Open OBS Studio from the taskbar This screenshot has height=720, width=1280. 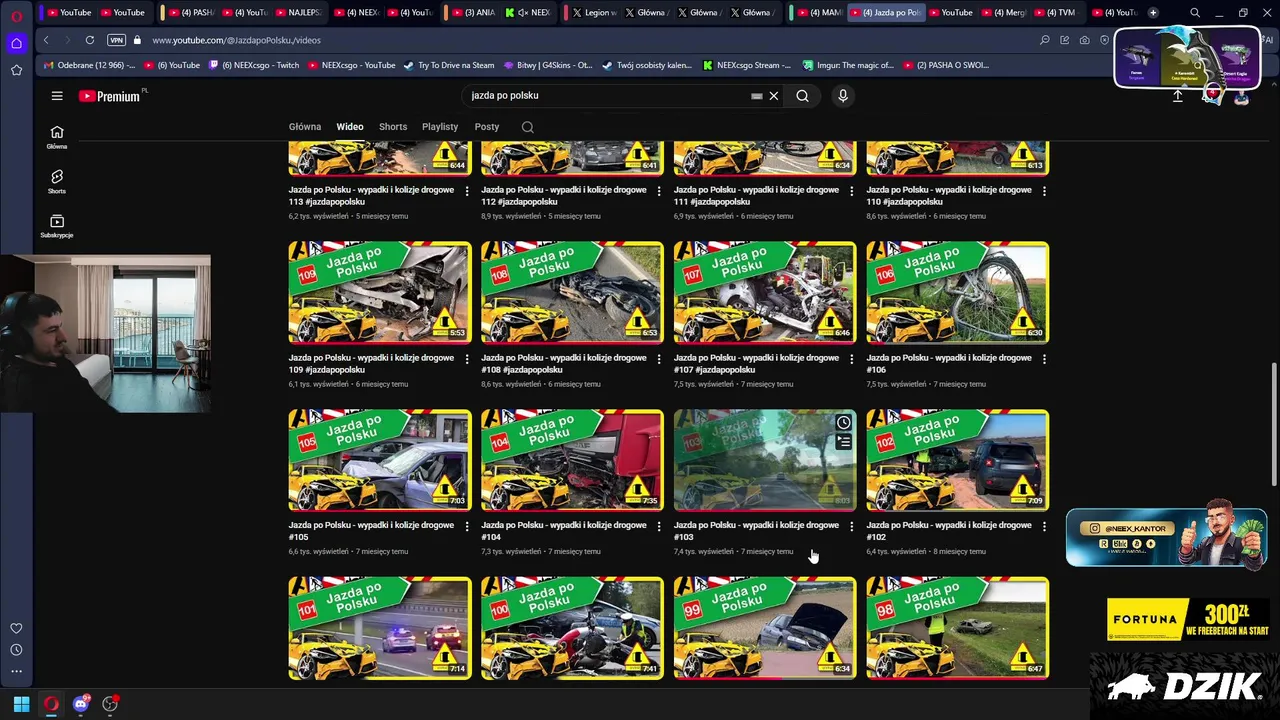(110, 704)
